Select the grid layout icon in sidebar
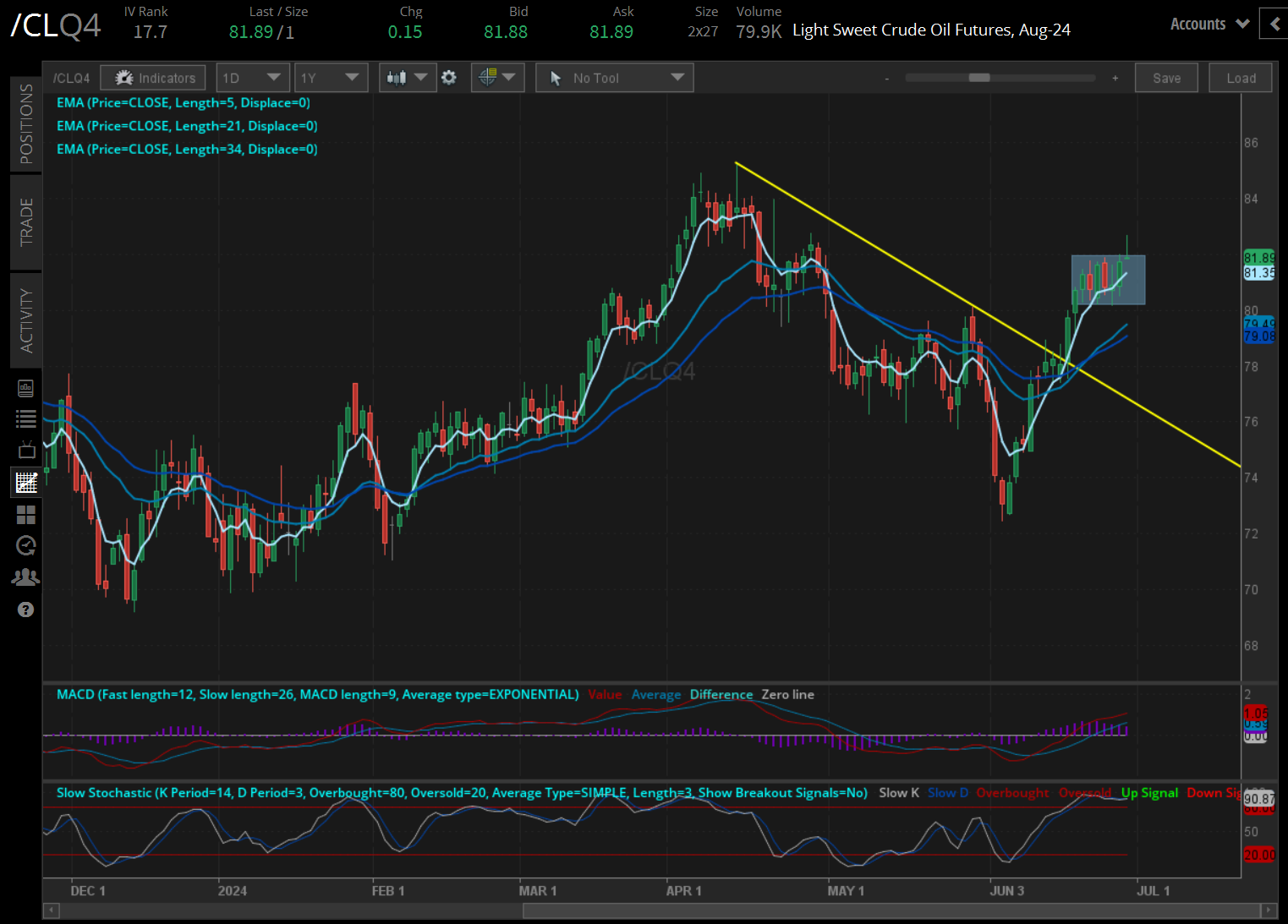1288x924 pixels. tap(25, 514)
